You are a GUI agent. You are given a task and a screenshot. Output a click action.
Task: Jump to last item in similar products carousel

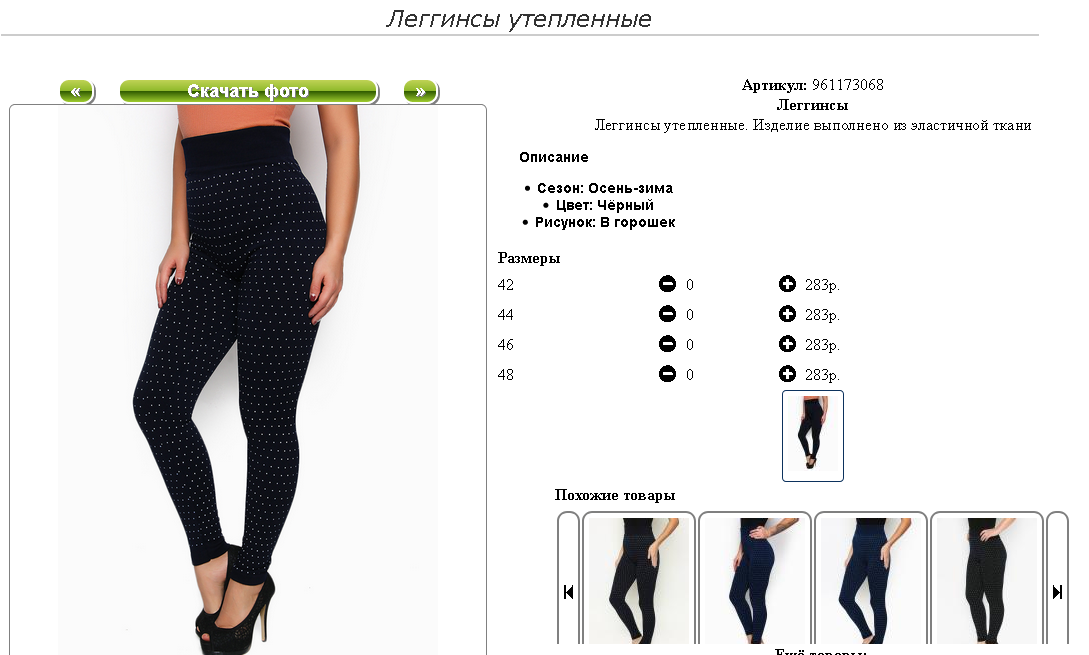click(1057, 592)
